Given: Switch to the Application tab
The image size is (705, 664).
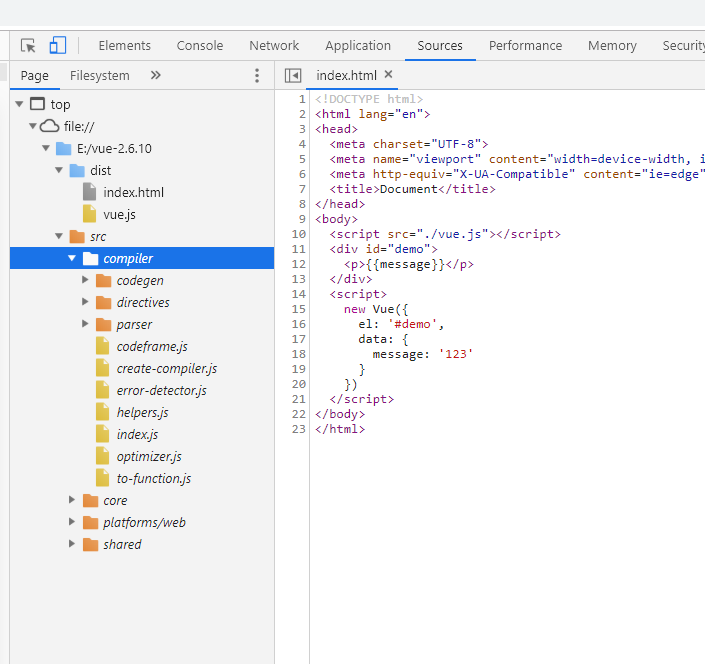Looking at the screenshot, I should [x=358, y=45].
